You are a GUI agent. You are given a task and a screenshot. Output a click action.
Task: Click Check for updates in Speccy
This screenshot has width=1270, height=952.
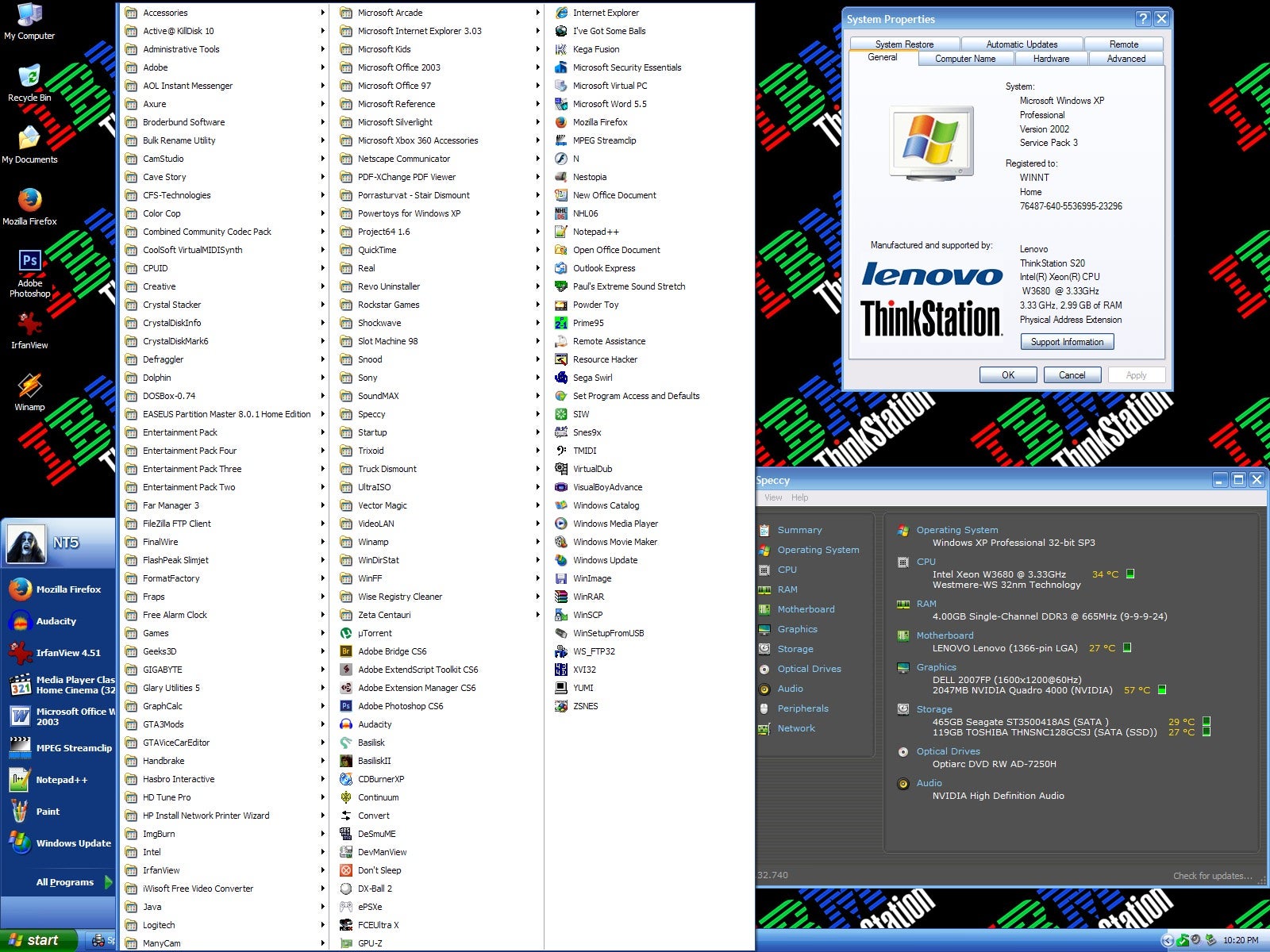[x=1212, y=876]
